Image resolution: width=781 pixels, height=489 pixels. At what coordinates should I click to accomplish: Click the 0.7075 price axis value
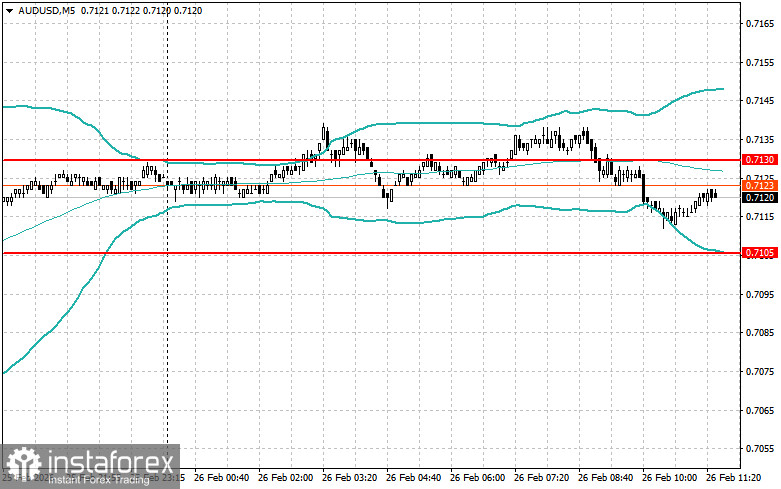pyautogui.click(x=760, y=371)
